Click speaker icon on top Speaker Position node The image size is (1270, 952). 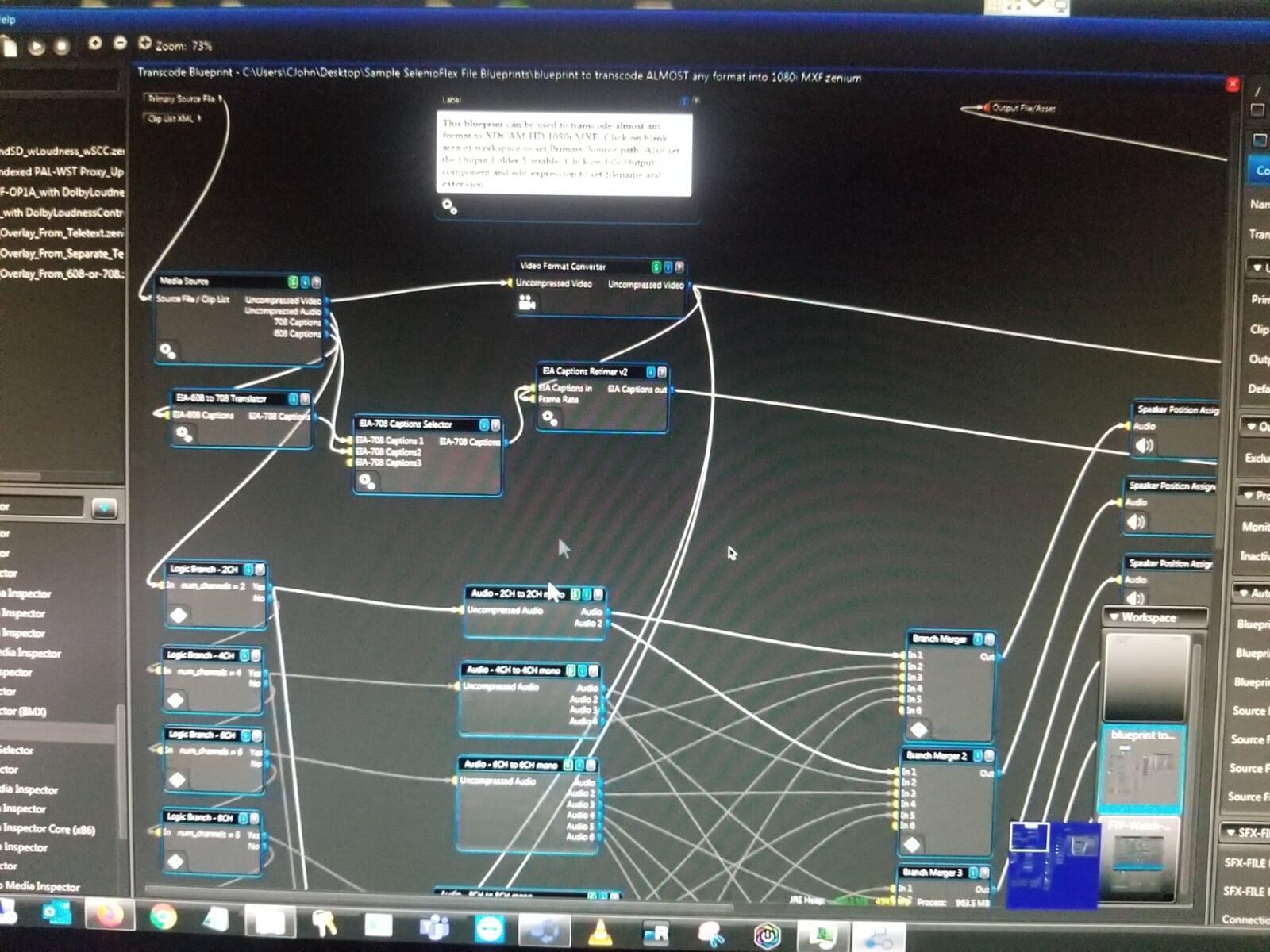[1144, 446]
